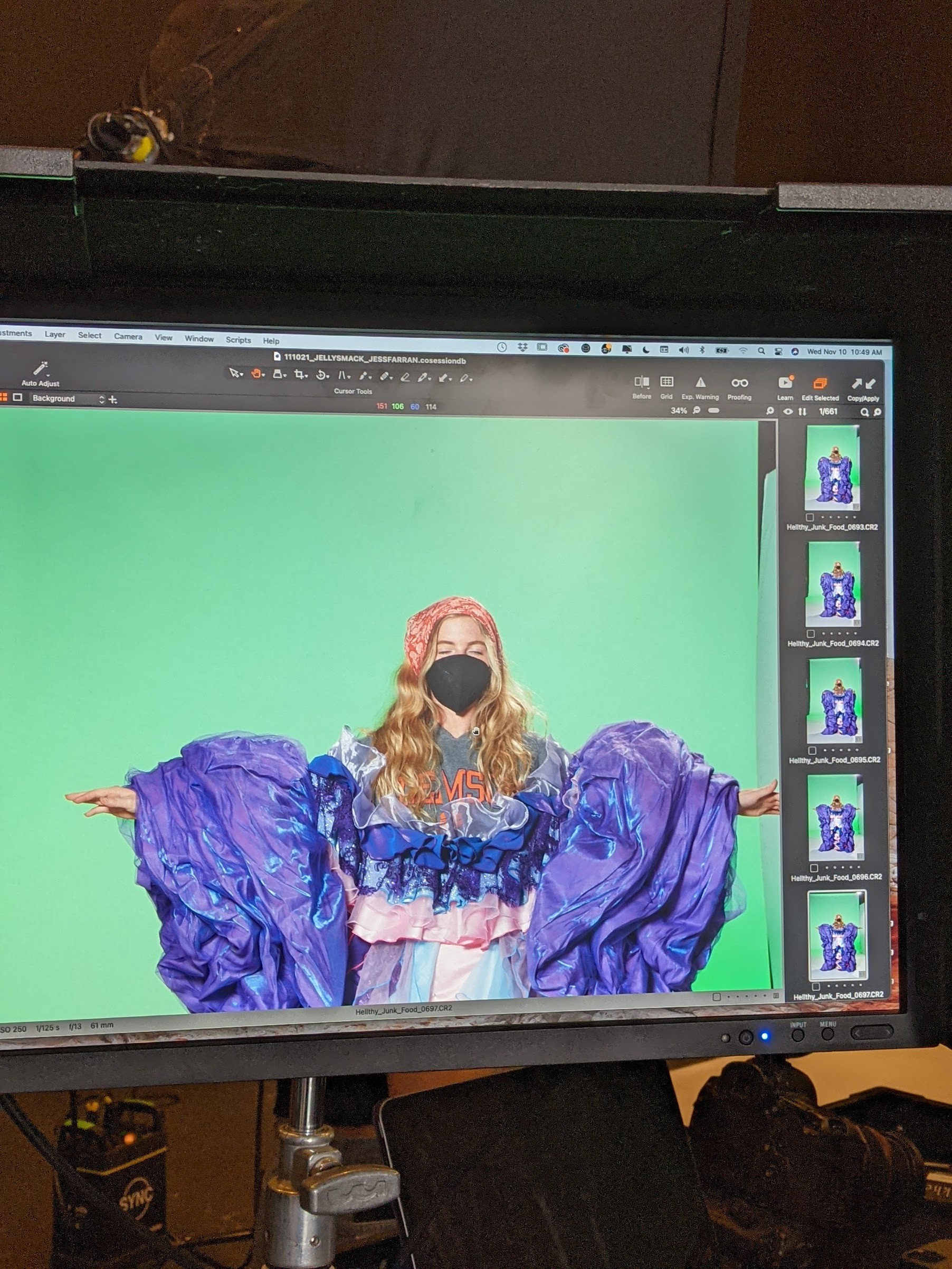Open the Learn video icon
952x1269 pixels.
(785, 383)
